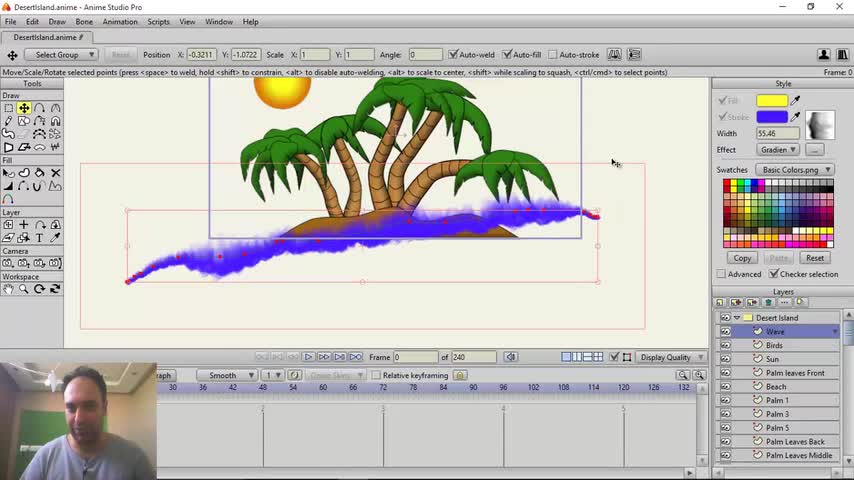Click the Play animation button
This screenshot has height=480, width=854.
(308, 357)
